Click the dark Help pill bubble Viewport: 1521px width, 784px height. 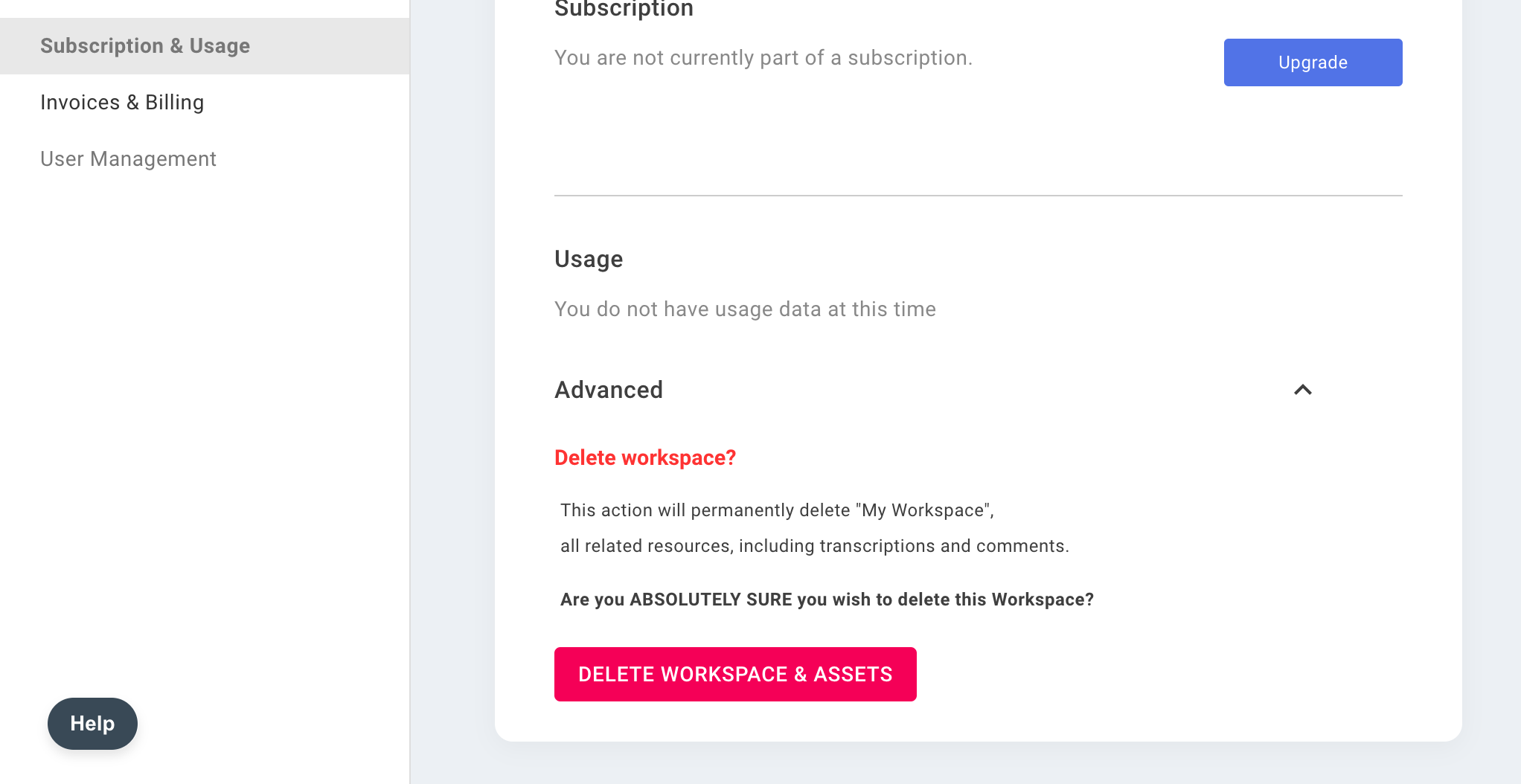tap(92, 723)
